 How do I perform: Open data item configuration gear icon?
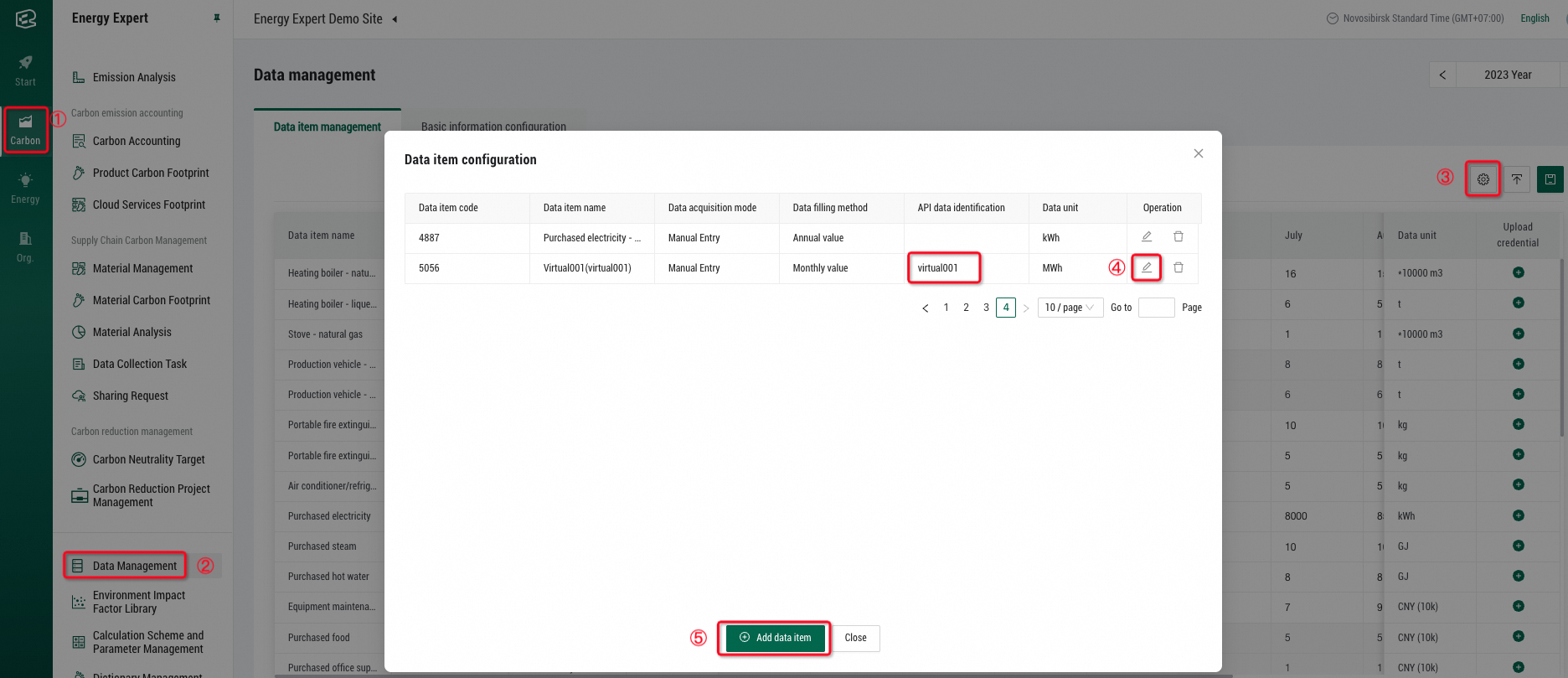(1483, 179)
